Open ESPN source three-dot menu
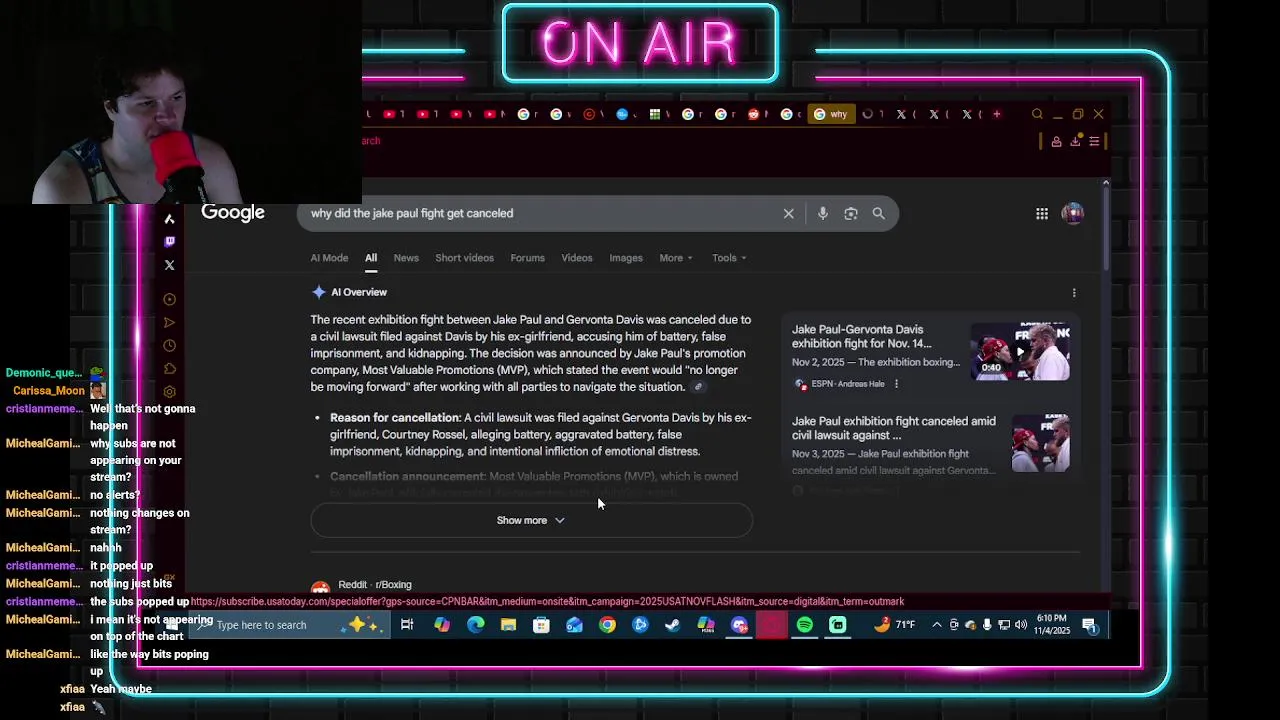This screenshot has height=720, width=1280. (896, 384)
